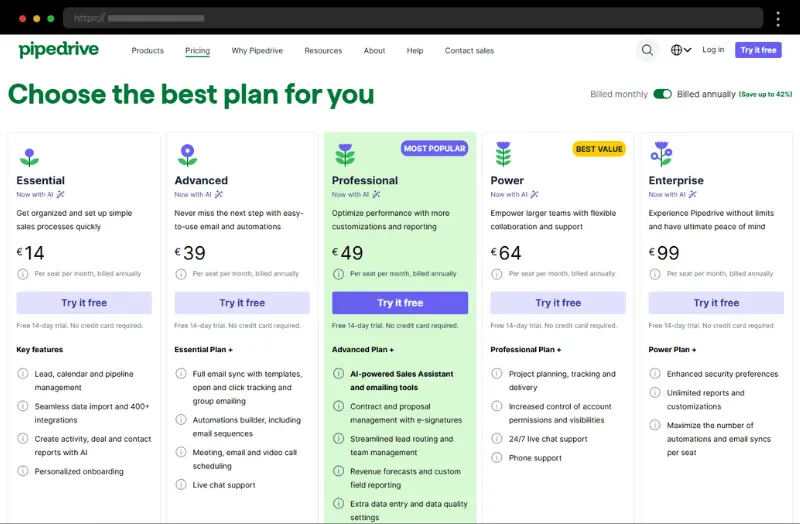Click the Pipedrive logo

pyautogui.click(x=59, y=49)
